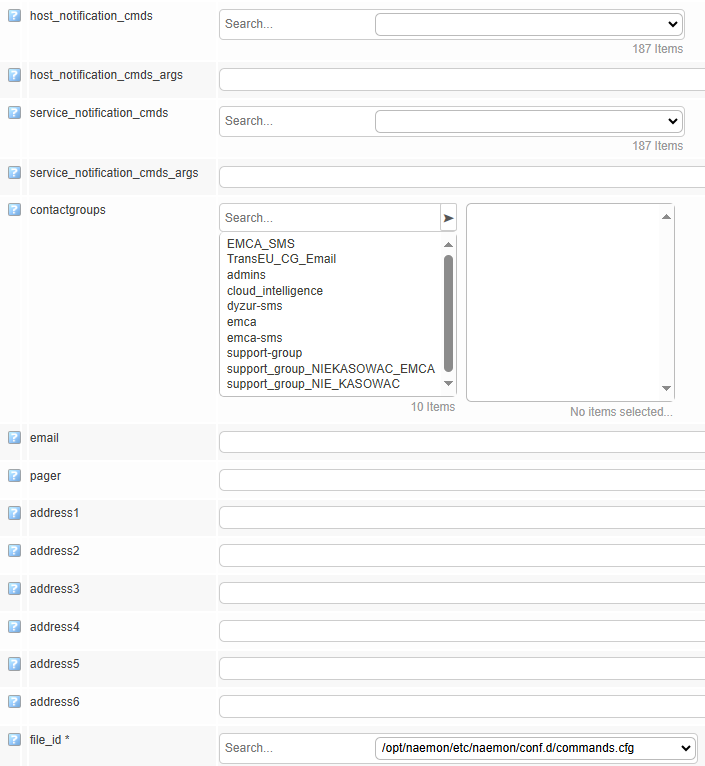Open help icon for contactgroups field
This screenshot has height=766, width=705.
click(14, 210)
